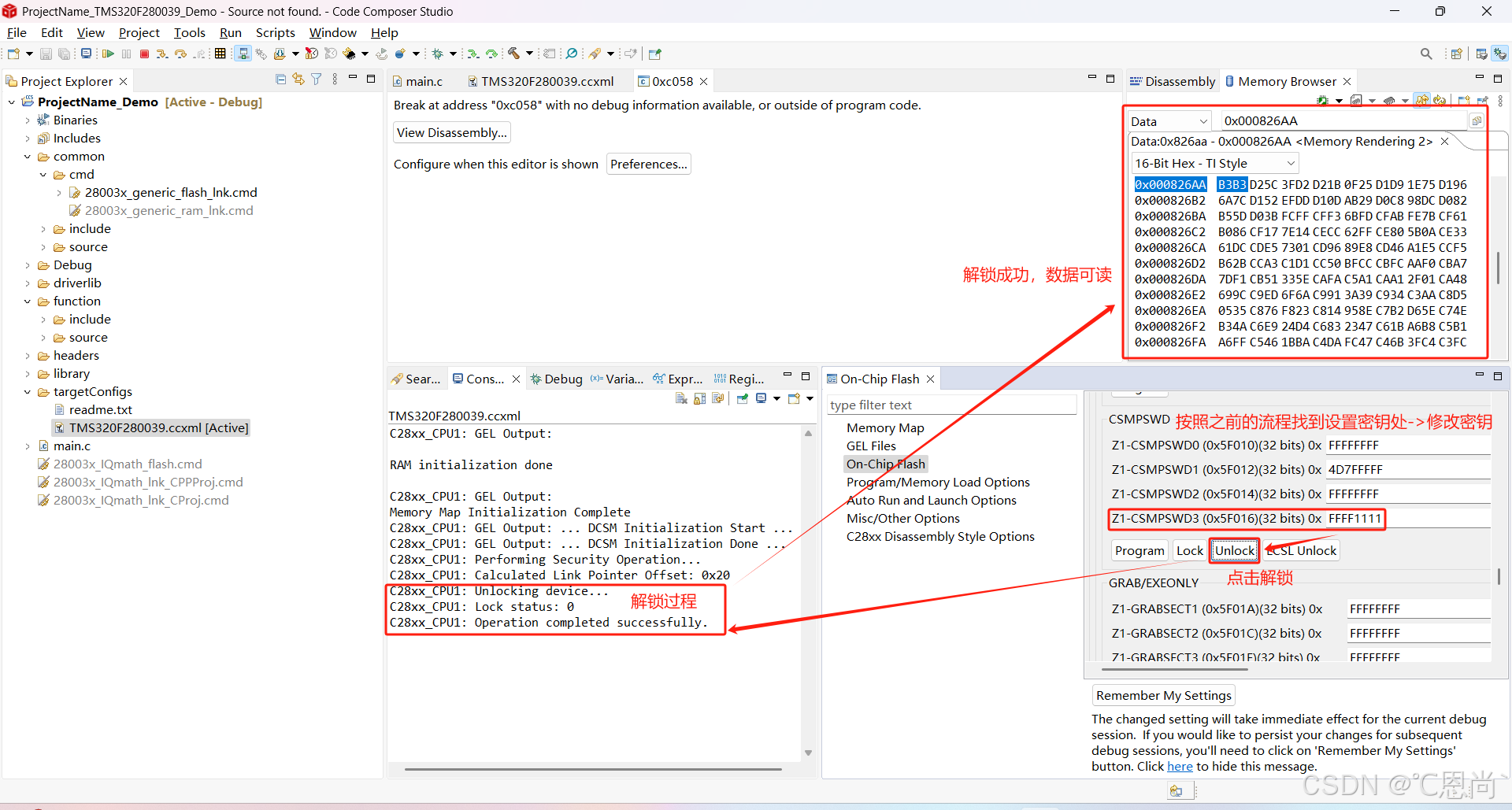This screenshot has width=1512, height=810.
Task: Expand the Binaries tree node
Action: point(28,120)
